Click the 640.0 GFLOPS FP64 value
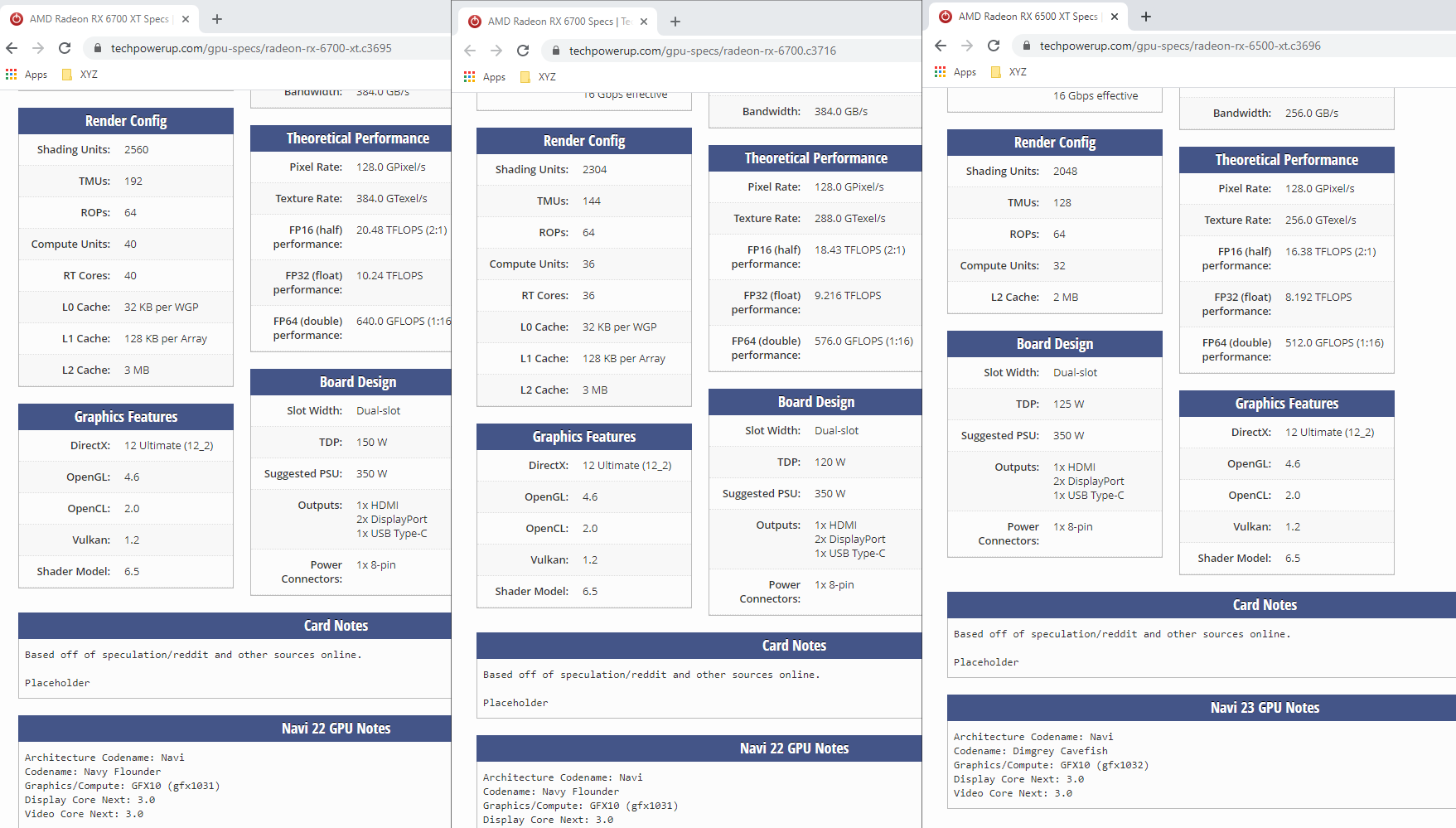 [404, 322]
